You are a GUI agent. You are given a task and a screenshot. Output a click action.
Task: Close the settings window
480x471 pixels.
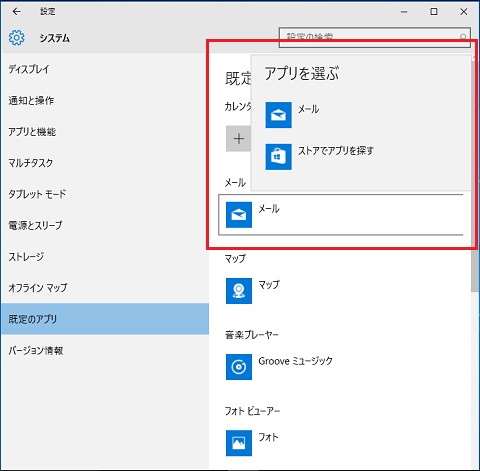[463, 12]
